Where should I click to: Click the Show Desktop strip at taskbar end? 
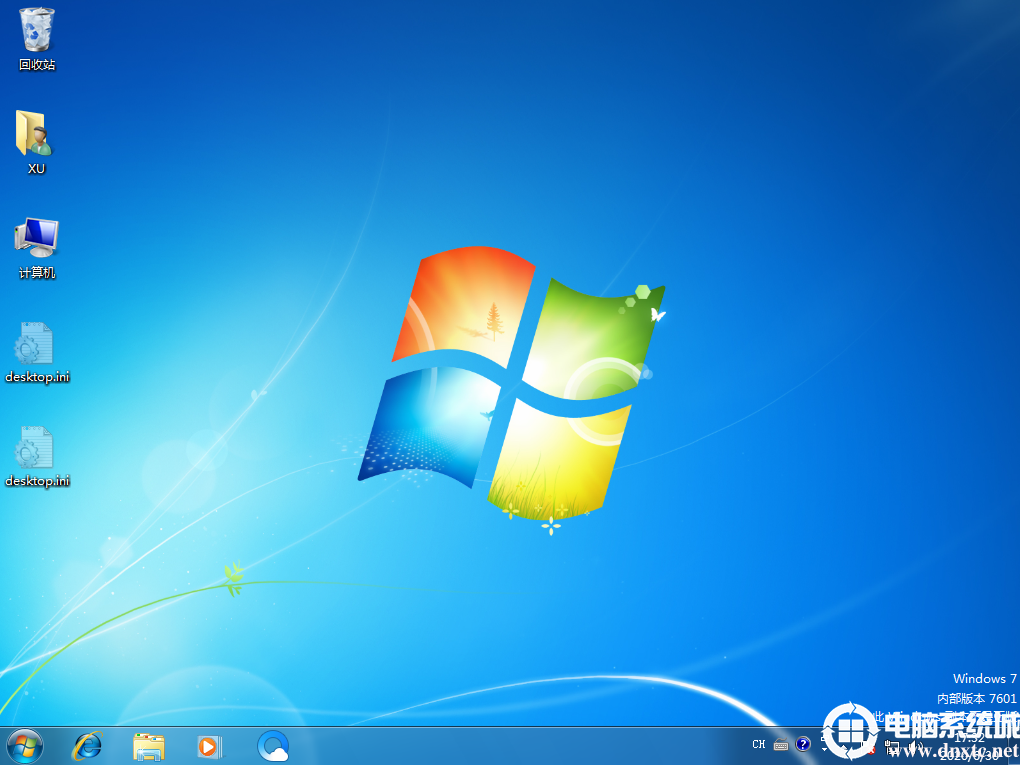[x=1014, y=746]
